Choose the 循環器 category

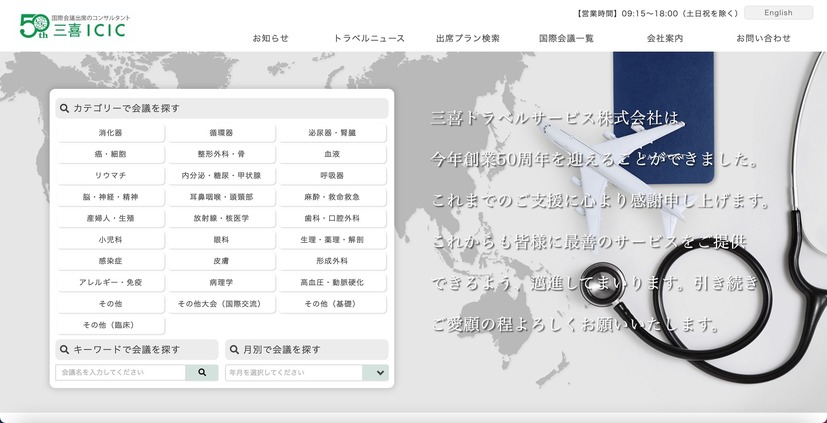(222, 133)
